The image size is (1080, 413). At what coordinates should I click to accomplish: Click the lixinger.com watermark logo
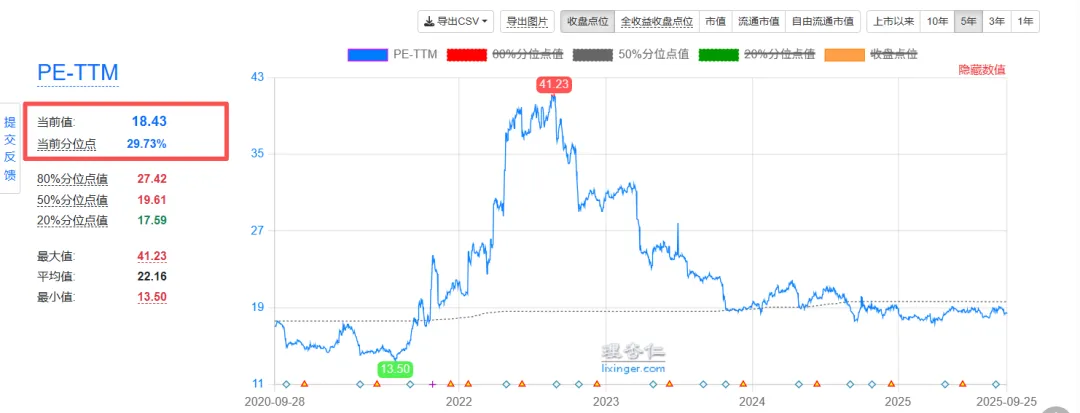pyautogui.click(x=633, y=358)
